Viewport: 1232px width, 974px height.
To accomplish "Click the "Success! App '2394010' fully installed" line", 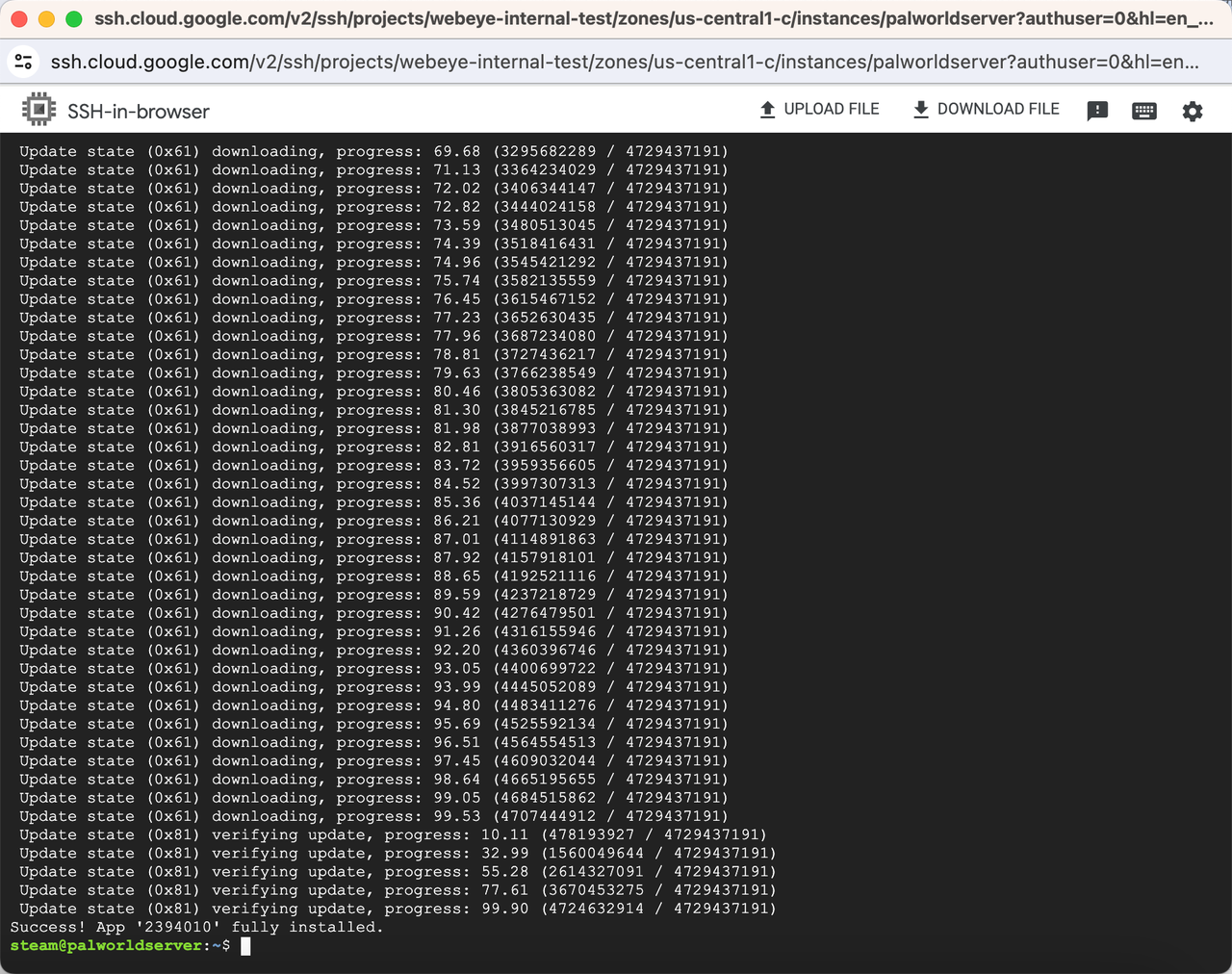I will point(196,927).
